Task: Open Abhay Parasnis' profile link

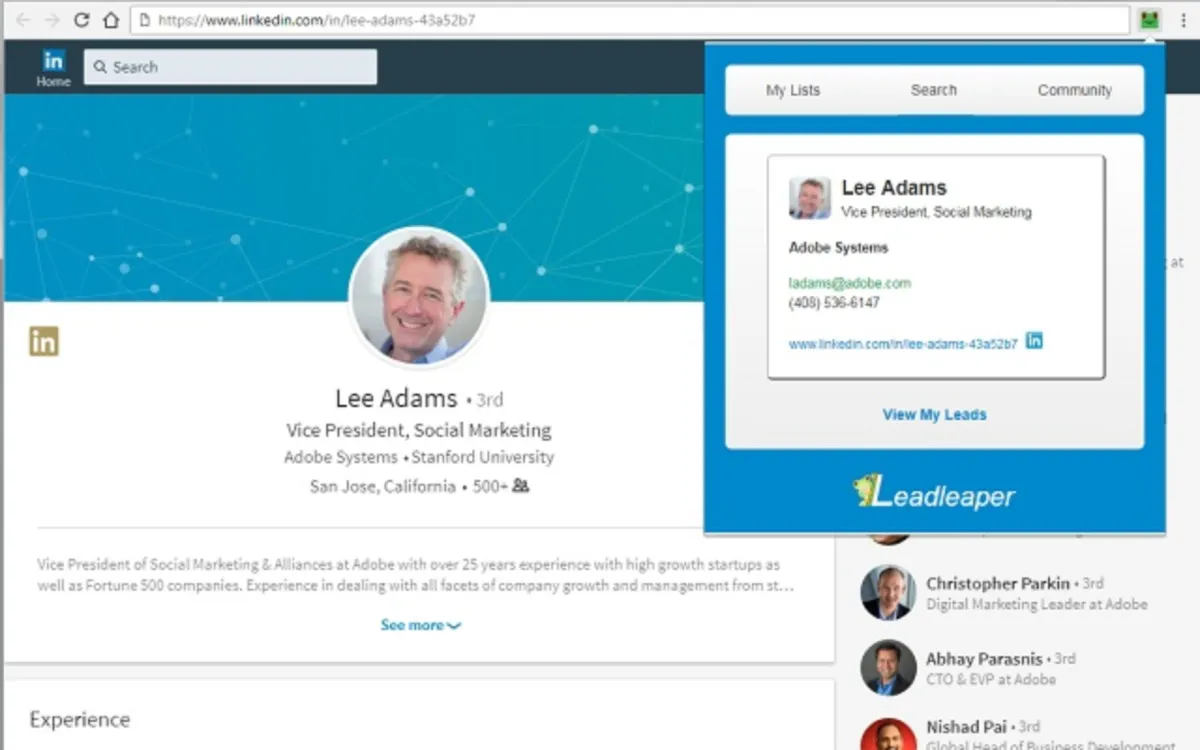Action: (x=984, y=659)
